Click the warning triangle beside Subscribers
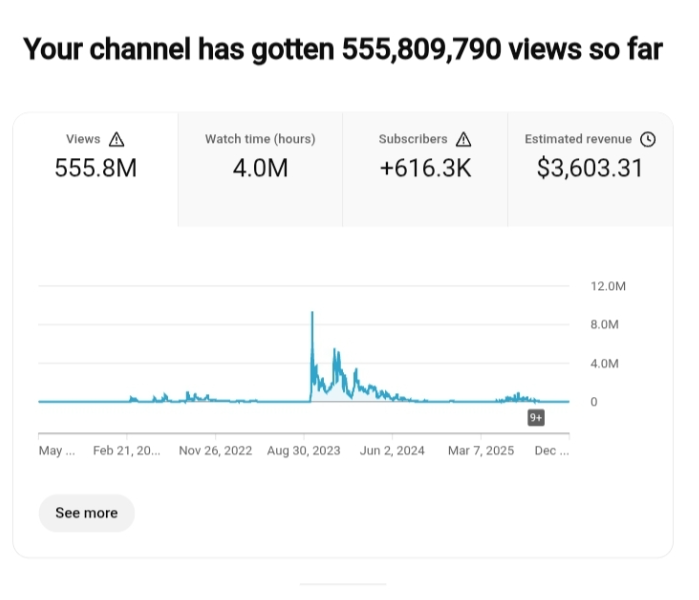 point(463,139)
